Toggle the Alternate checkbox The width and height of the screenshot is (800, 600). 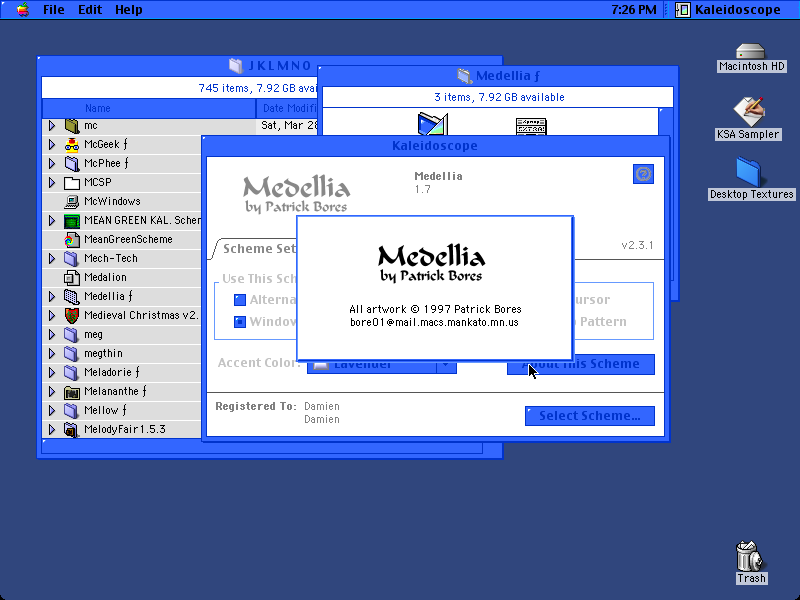click(x=240, y=299)
